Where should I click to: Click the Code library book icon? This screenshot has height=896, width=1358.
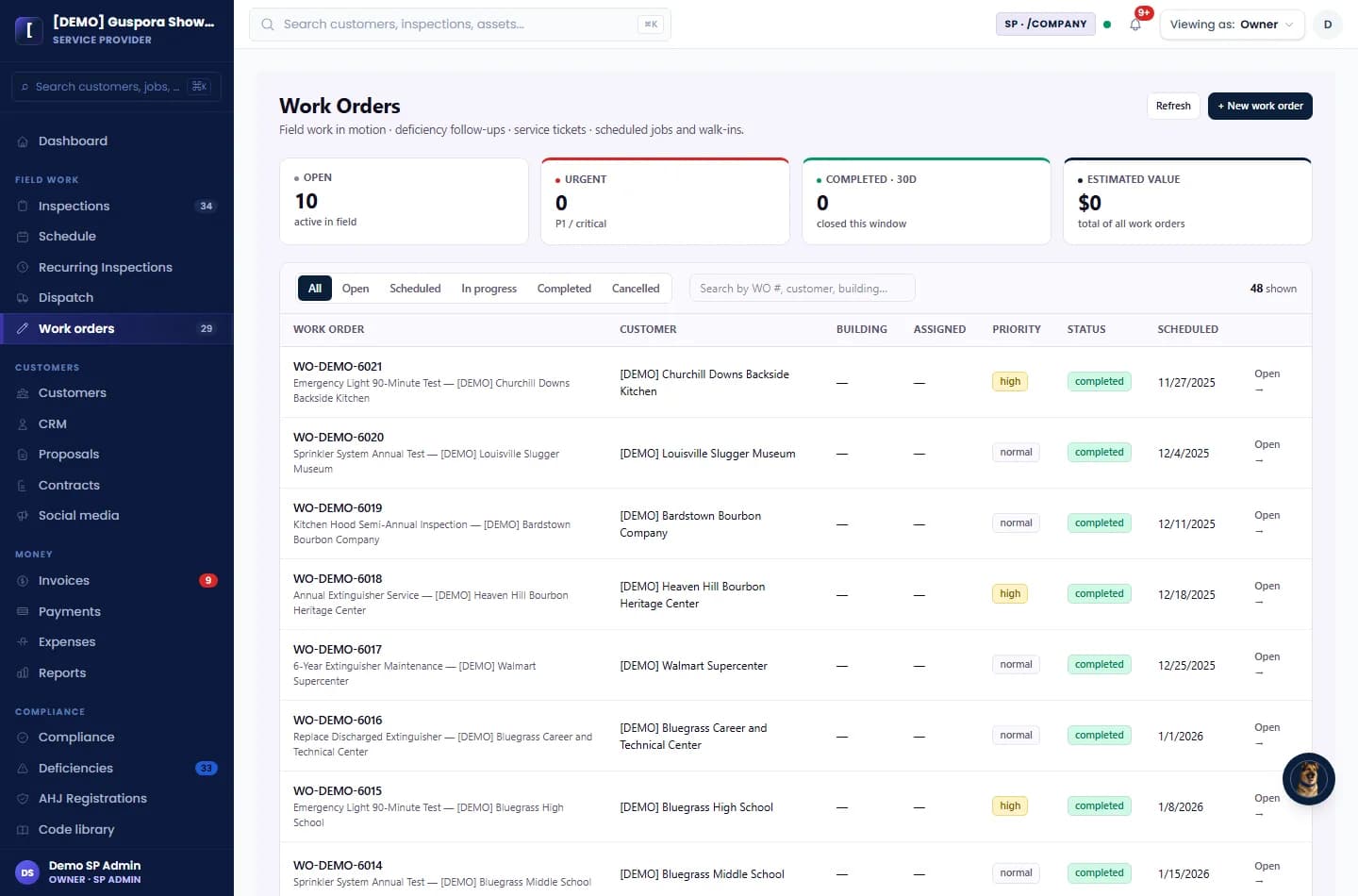point(23,830)
